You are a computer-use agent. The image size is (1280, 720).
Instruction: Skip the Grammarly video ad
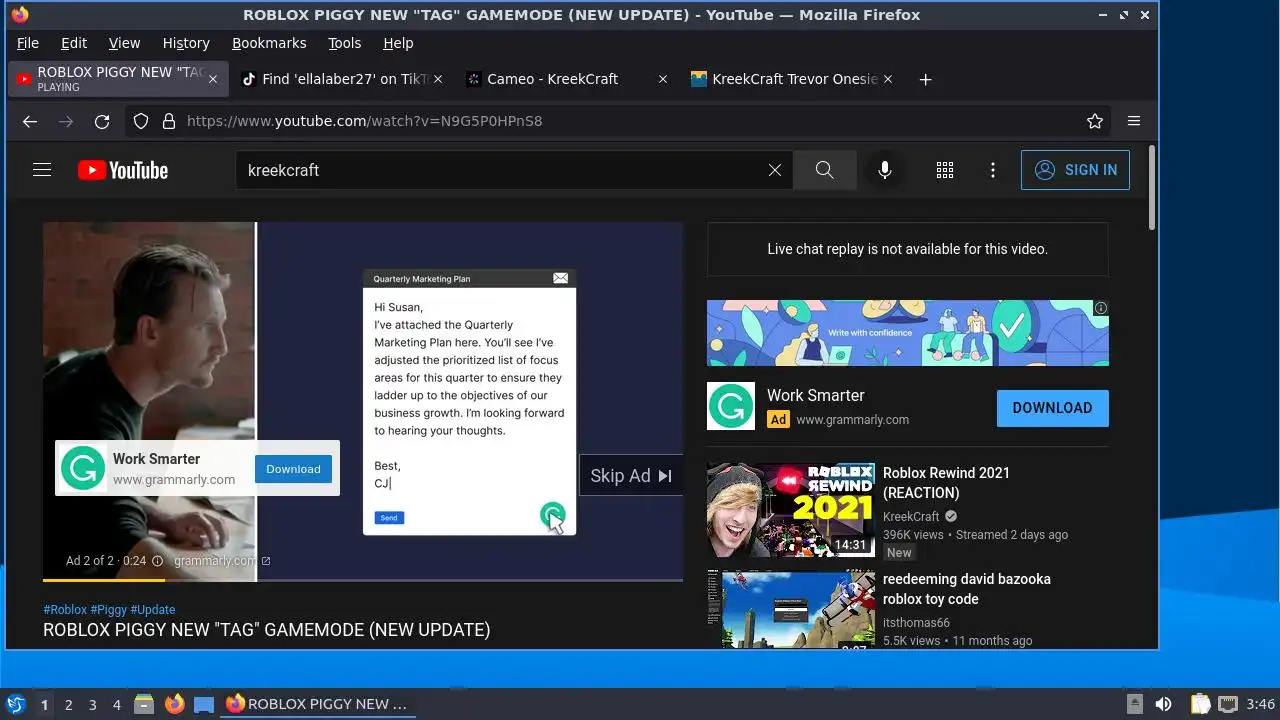point(631,476)
